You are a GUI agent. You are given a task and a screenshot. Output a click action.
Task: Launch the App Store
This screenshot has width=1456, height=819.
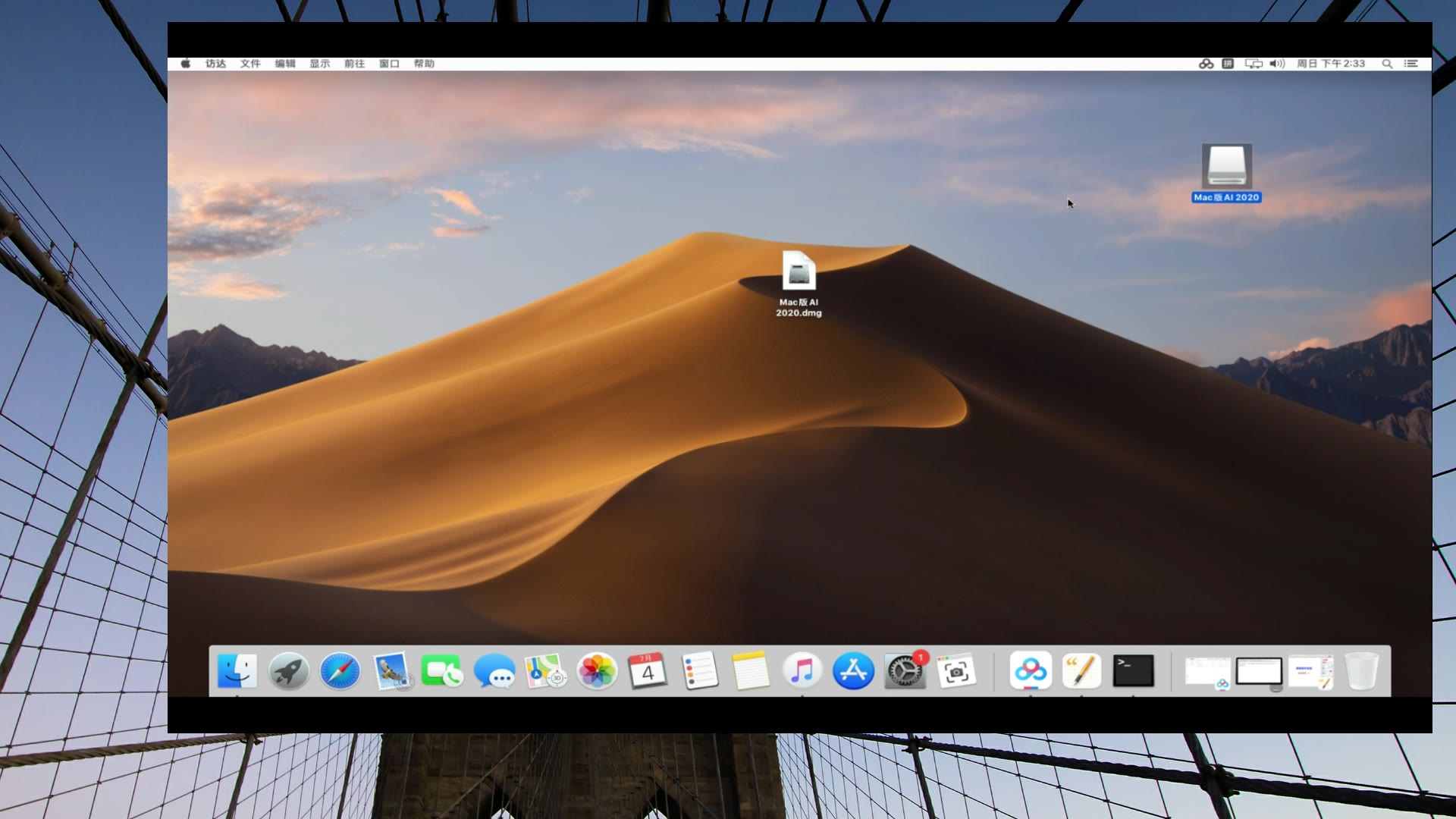pos(853,671)
